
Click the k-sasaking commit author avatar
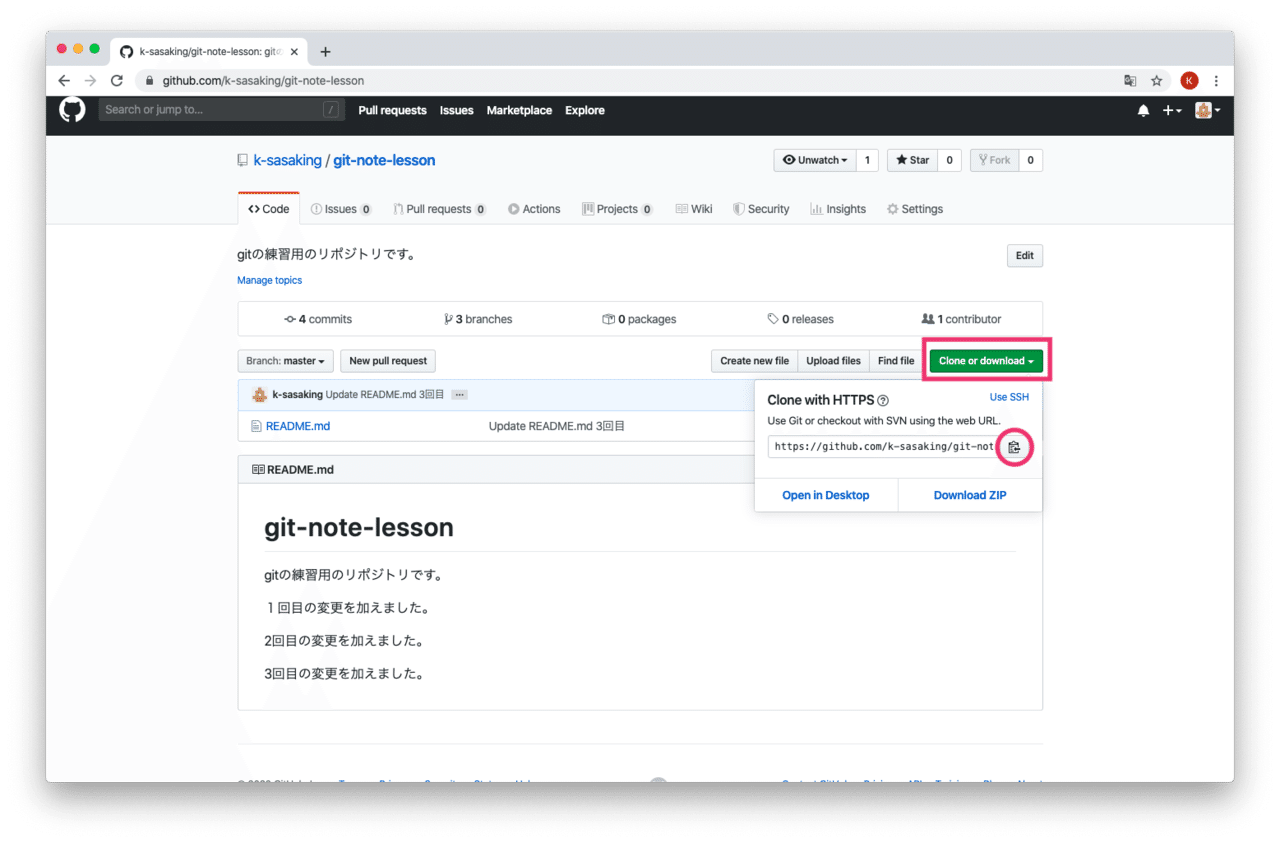pyautogui.click(x=259, y=395)
